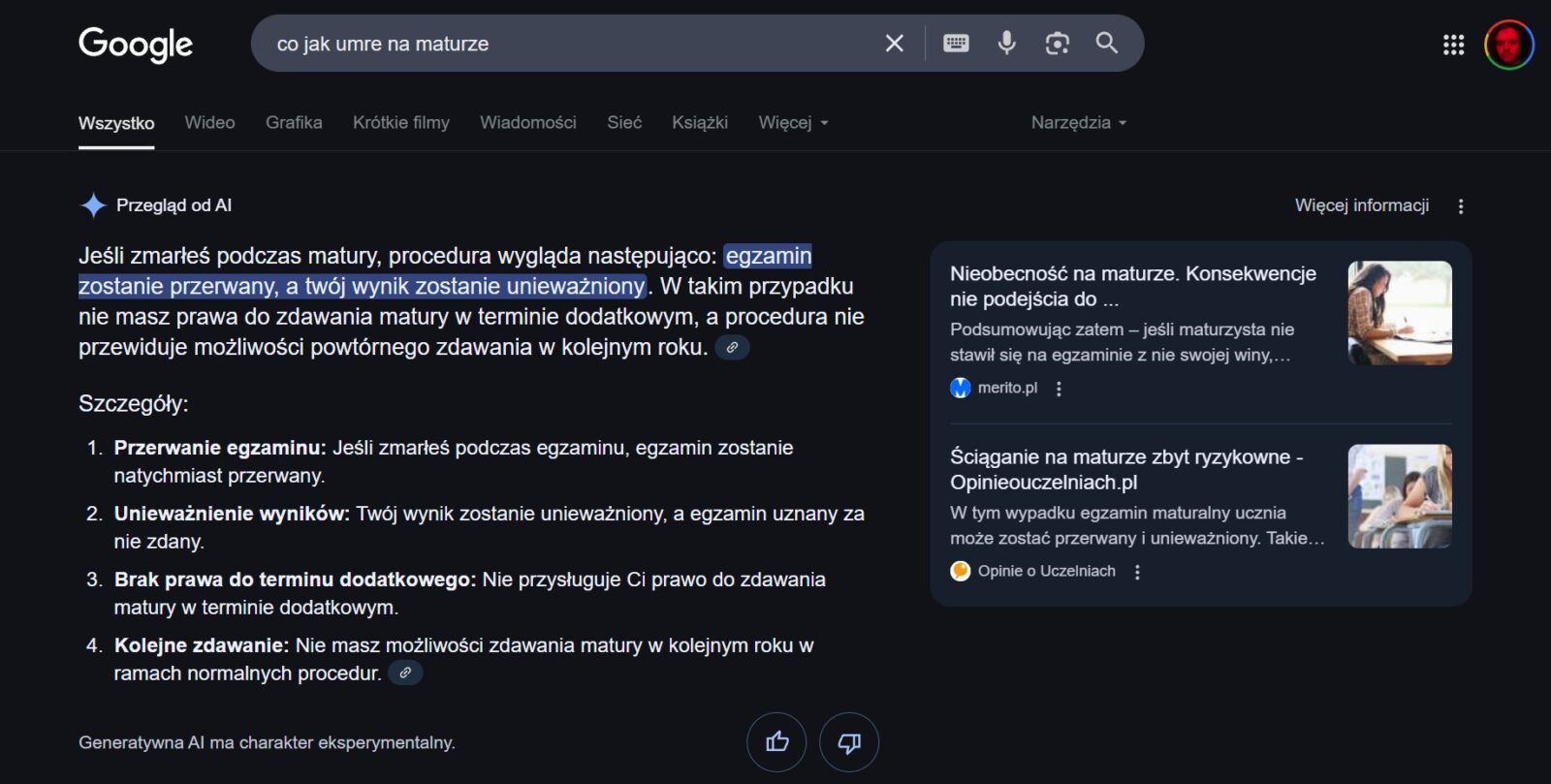
Task: Open 'Nieobecność na maturze' article title
Action: point(1133,286)
